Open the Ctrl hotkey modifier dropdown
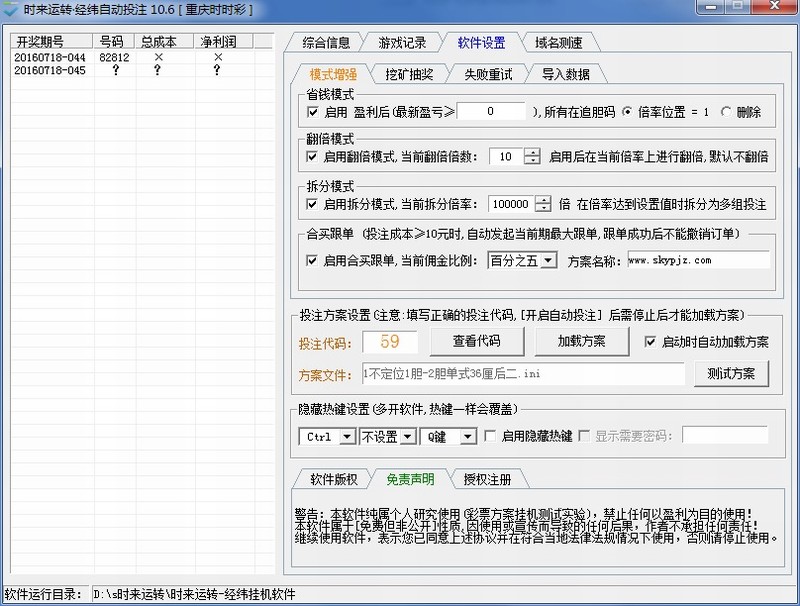Viewport: 800px width, 606px height. [x=347, y=437]
